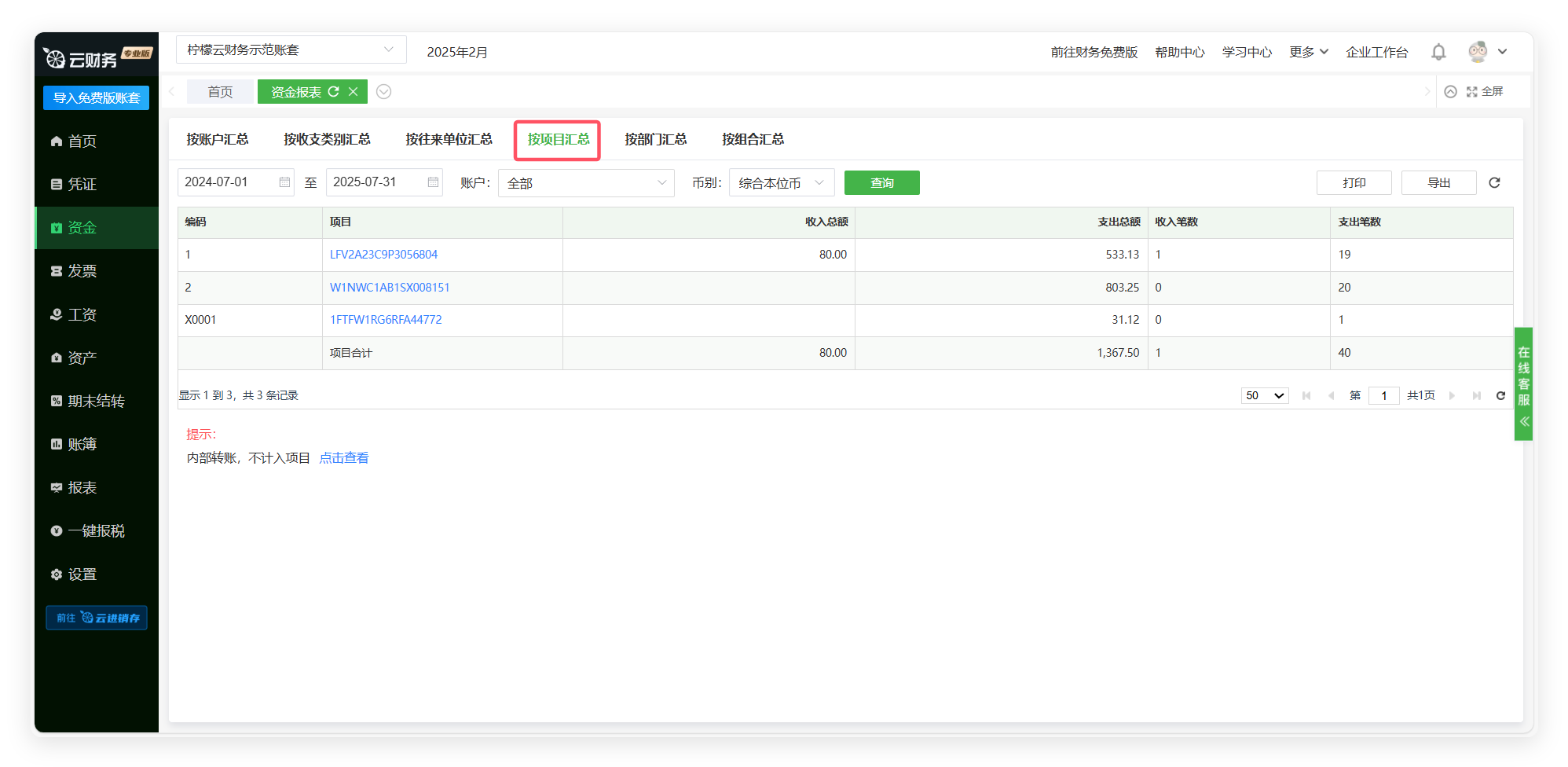
Task: Open the start date calendar picker icon
Action: point(284,182)
